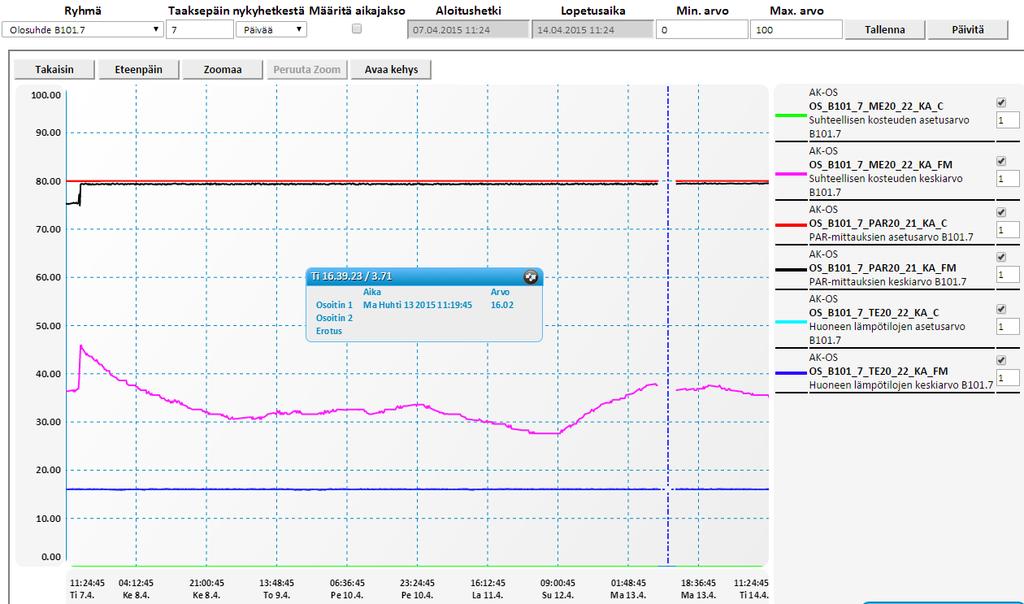Click the OS_B101_7_ME20_22_KA_FM legend label
Screen dimensions: 1024x604
click(x=880, y=165)
